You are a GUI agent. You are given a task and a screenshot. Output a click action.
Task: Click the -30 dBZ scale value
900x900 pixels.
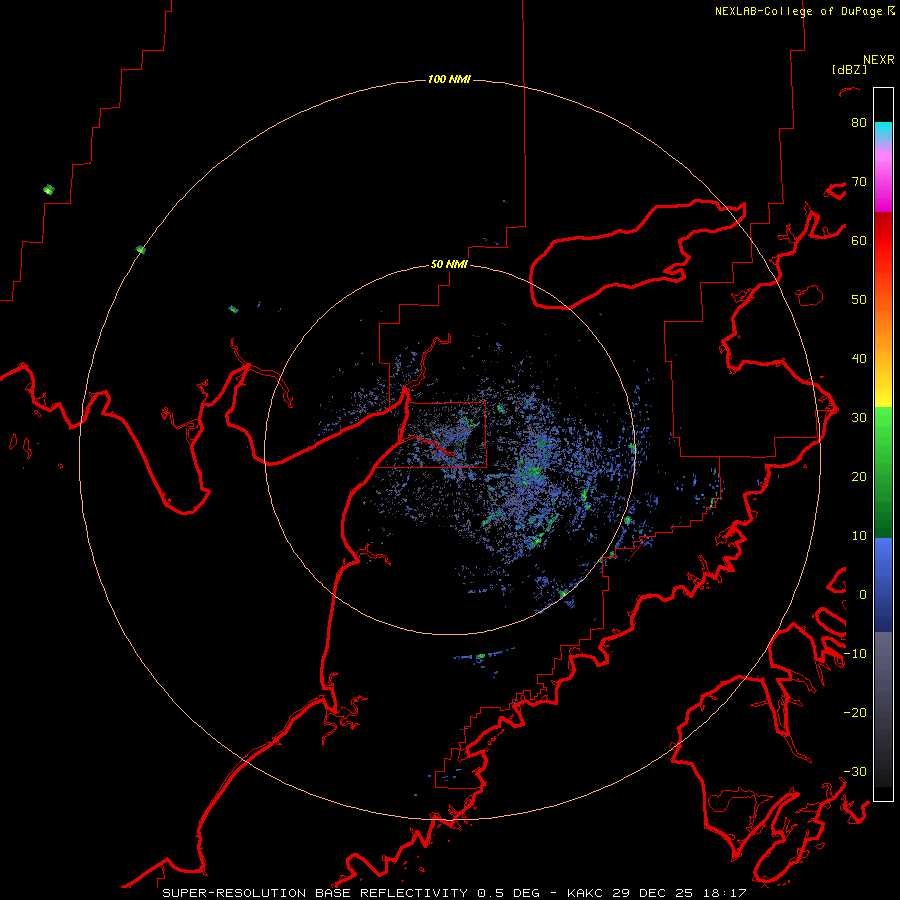(856, 771)
